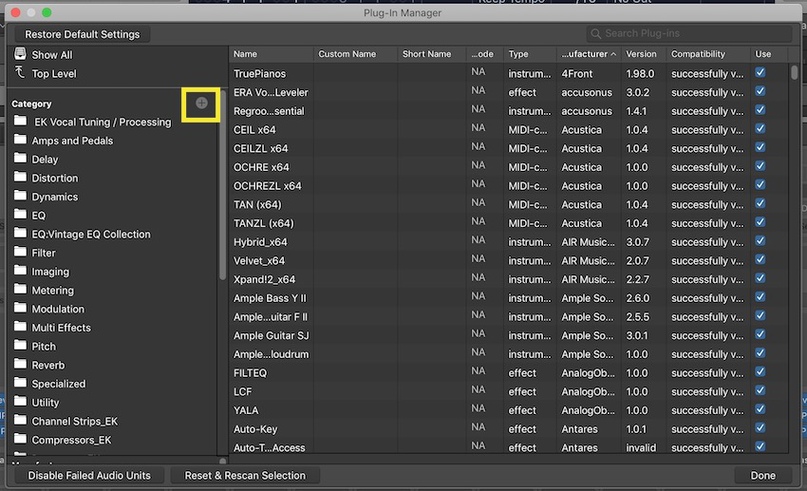The height and width of the screenshot is (491, 807).
Task: Toggle the Use checkbox for FILTEQ
Action: tap(760, 372)
